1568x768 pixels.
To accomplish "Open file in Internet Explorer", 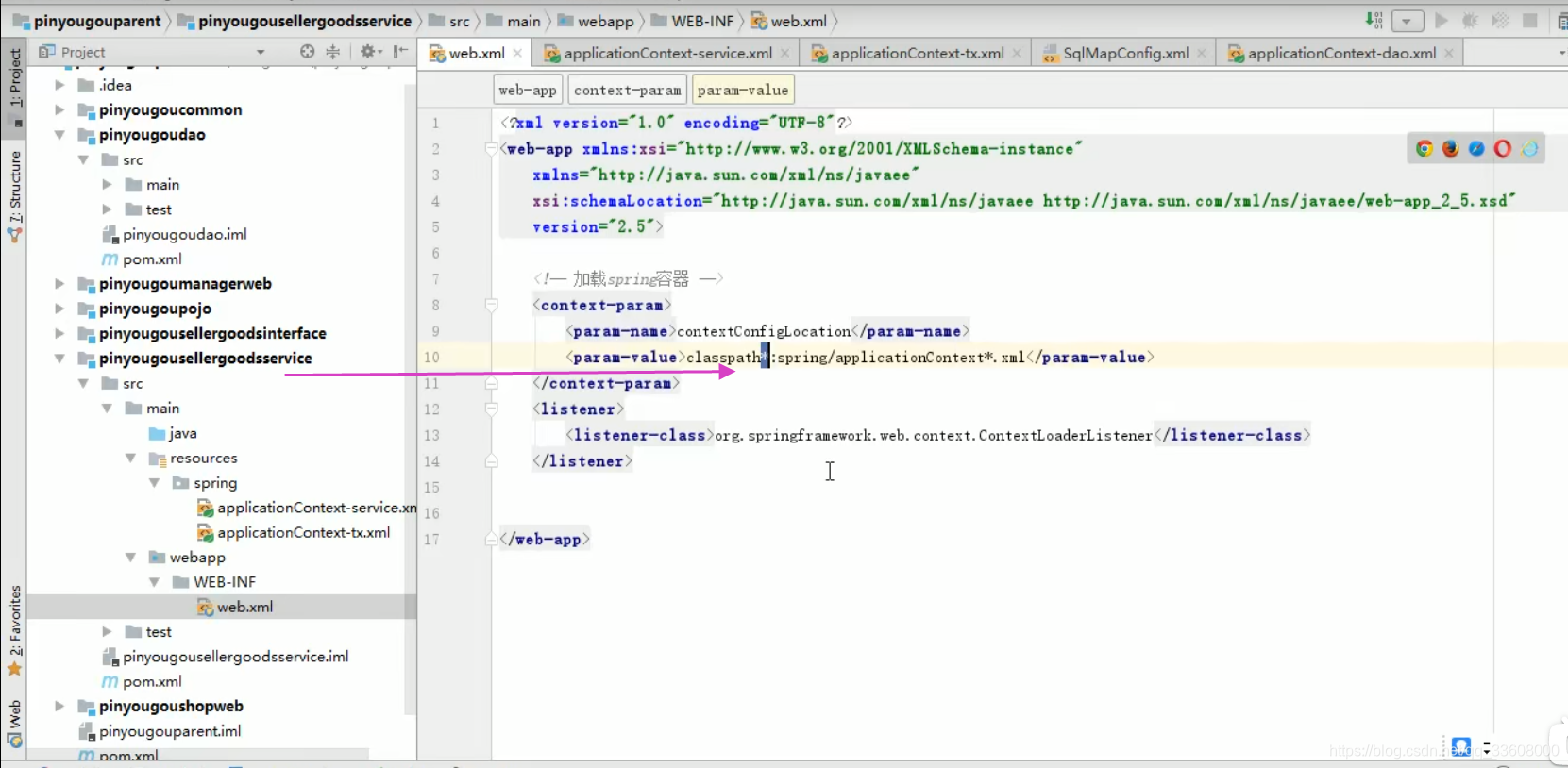I will pyautogui.click(x=1529, y=148).
